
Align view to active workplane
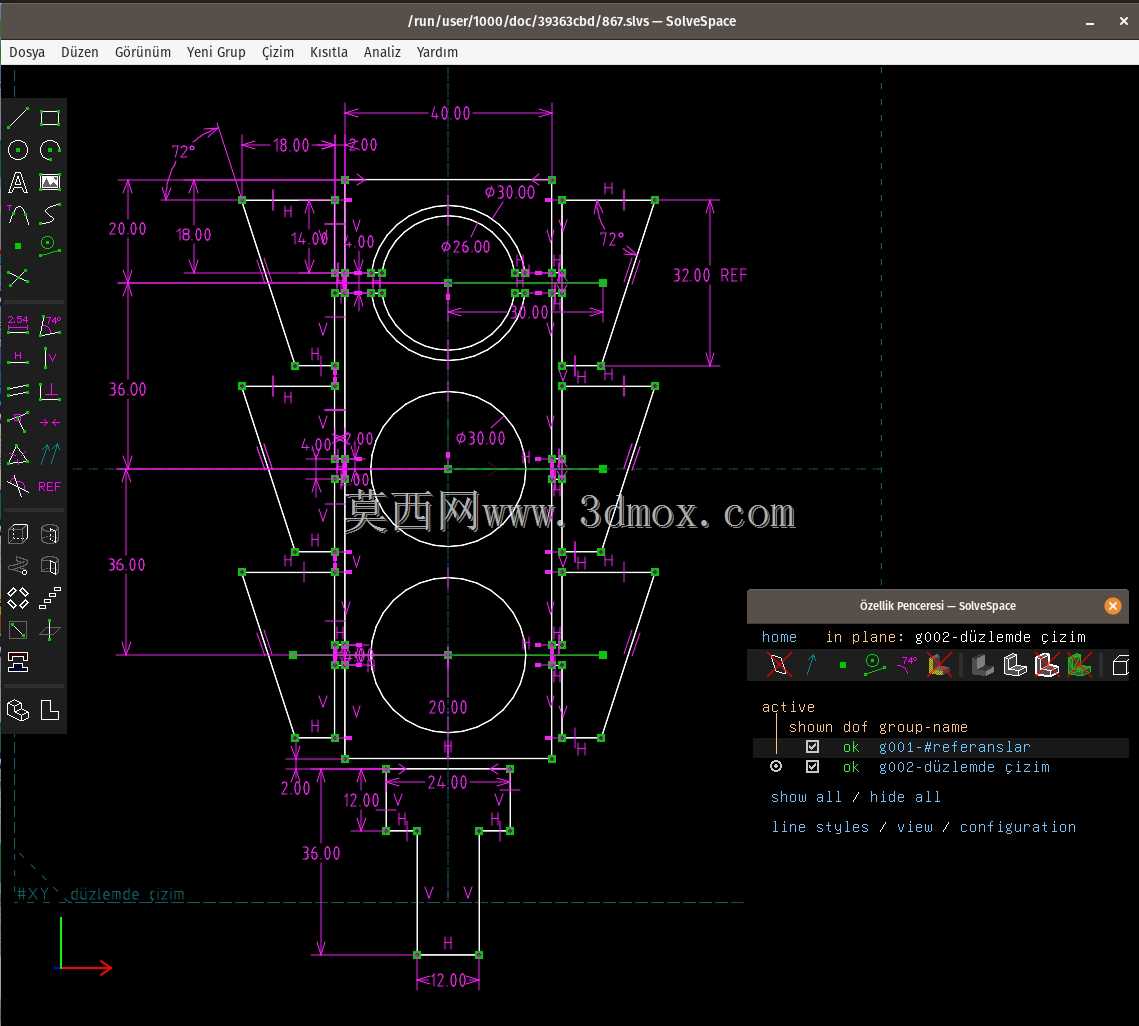pyautogui.click(x=50, y=710)
